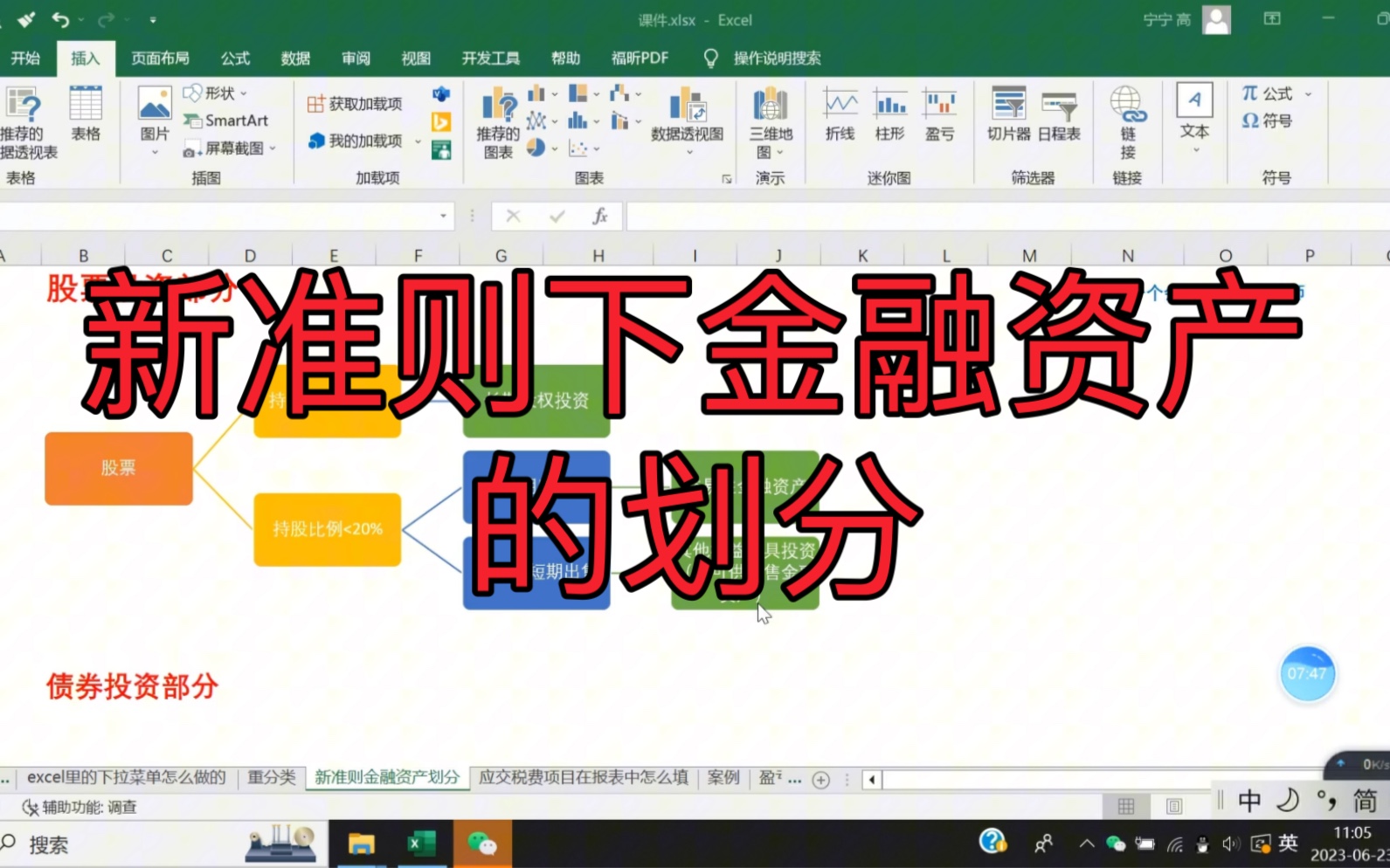Open sheet 应交税费项目在报表中怎么填
This screenshot has height=868, width=1390.
coord(583,777)
